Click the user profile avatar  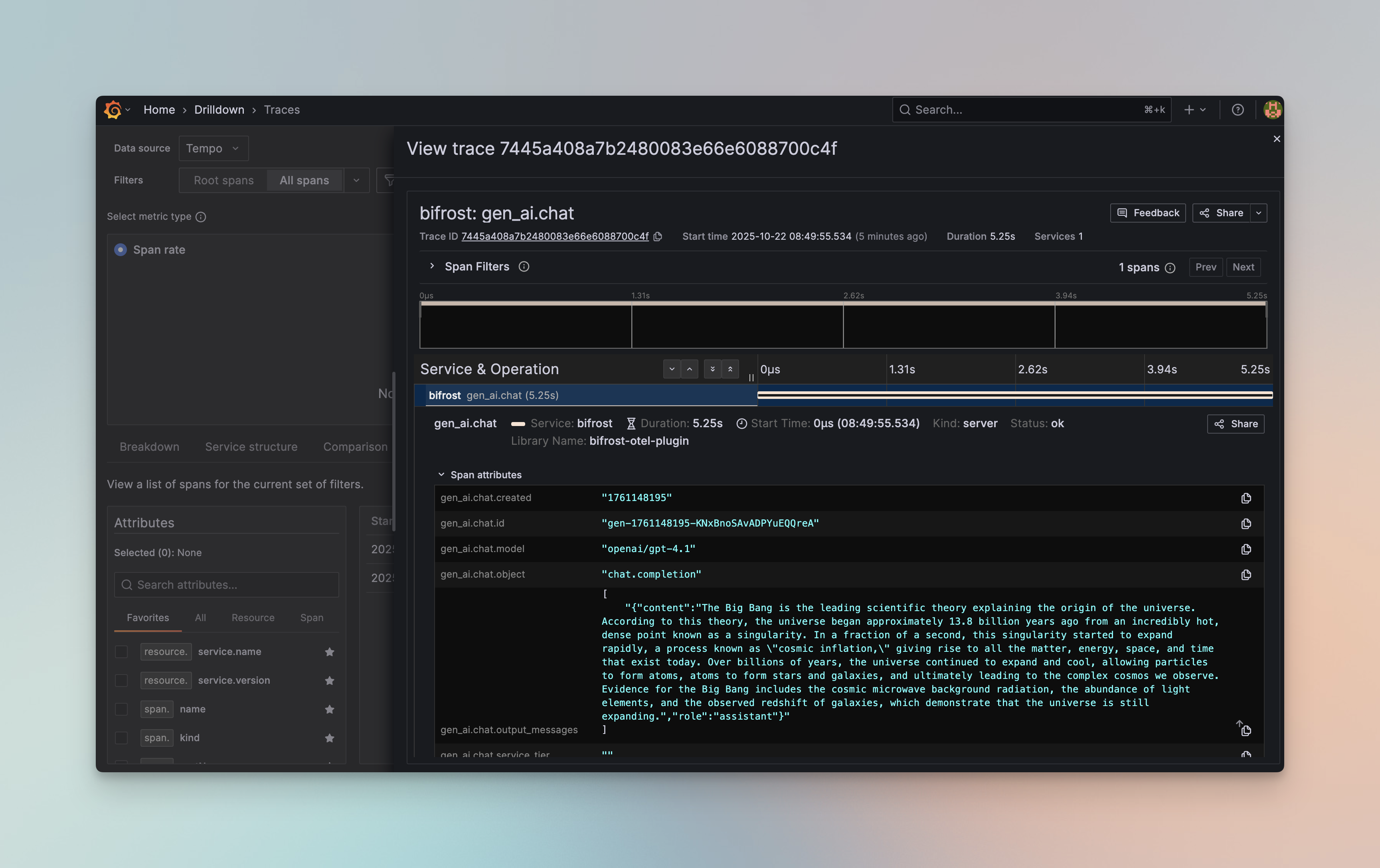[1272, 109]
